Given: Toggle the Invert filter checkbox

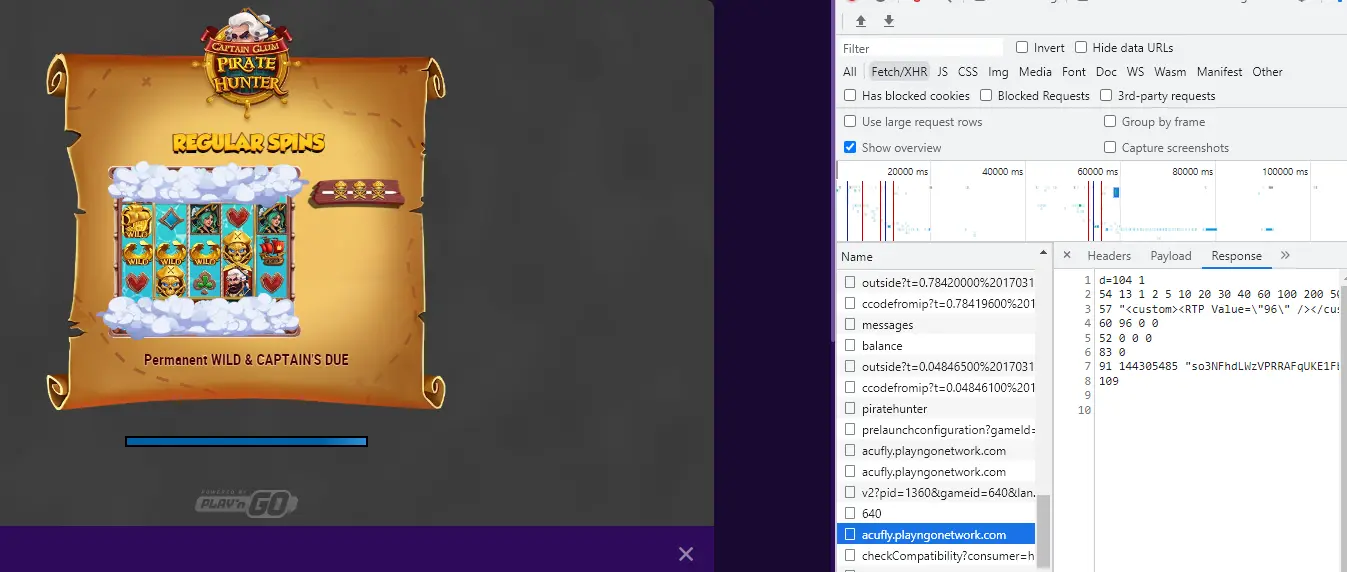Looking at the screenshot, I should click(x=1022, y=47).
